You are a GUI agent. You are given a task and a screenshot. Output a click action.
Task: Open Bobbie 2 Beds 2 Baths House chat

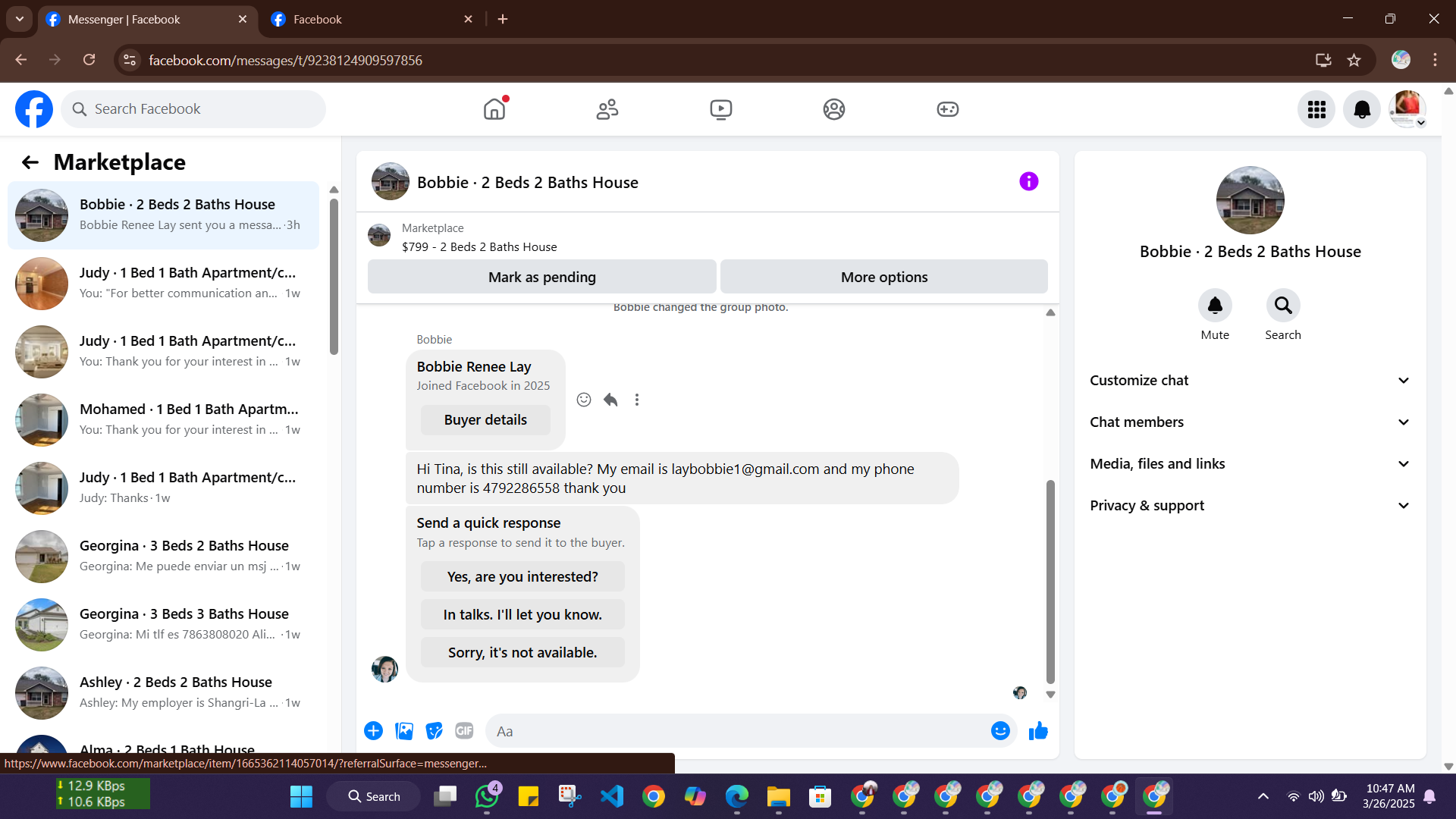[163, 215]
